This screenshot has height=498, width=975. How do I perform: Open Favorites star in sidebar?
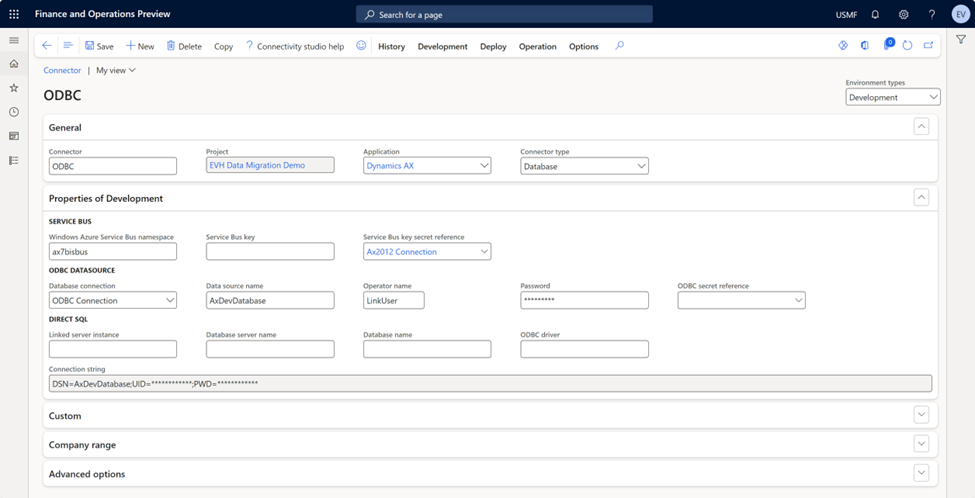14,88
